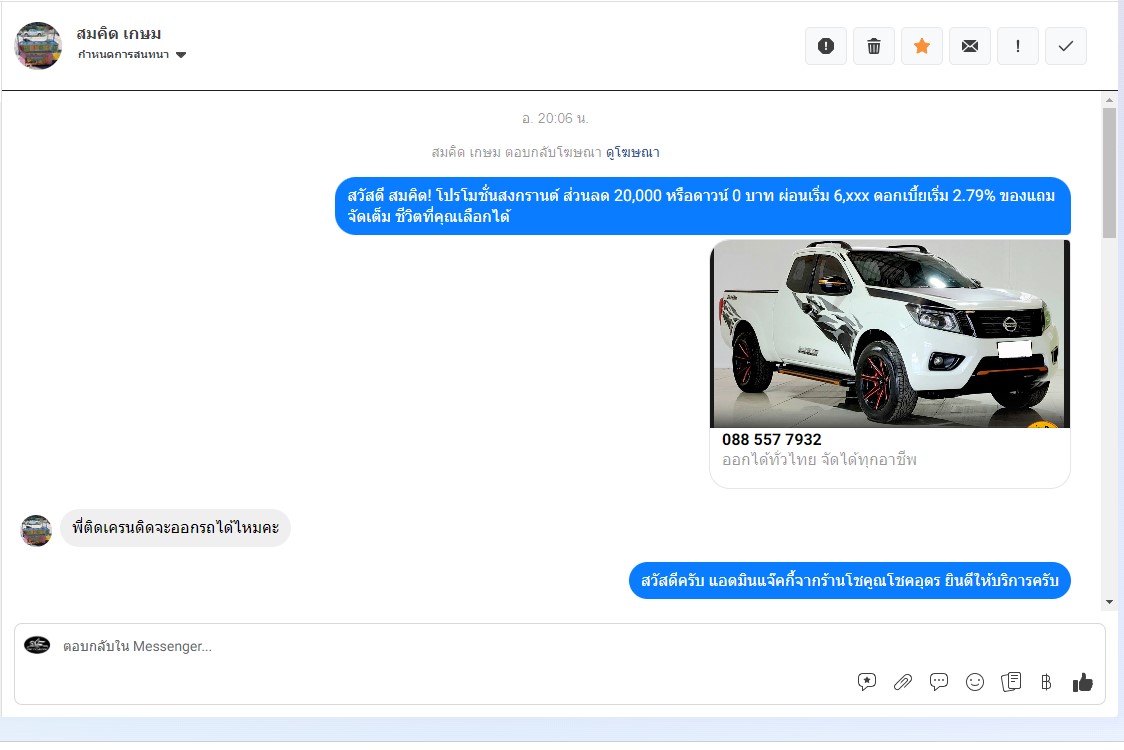Select customer message พี่ติดเครนดิดจะออกรถได้ไหมคะ
The height and width of the screenshot is (750, 1124).
tap(176, 528)
